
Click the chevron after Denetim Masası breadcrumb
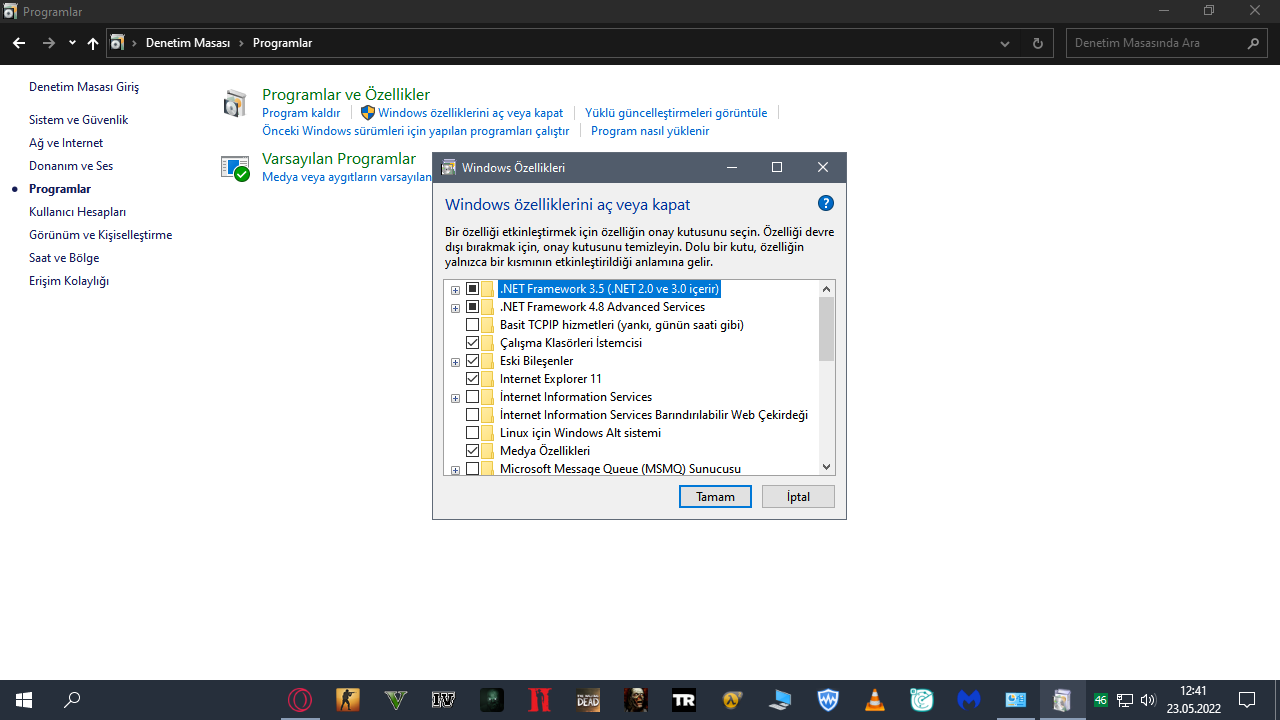241,43
